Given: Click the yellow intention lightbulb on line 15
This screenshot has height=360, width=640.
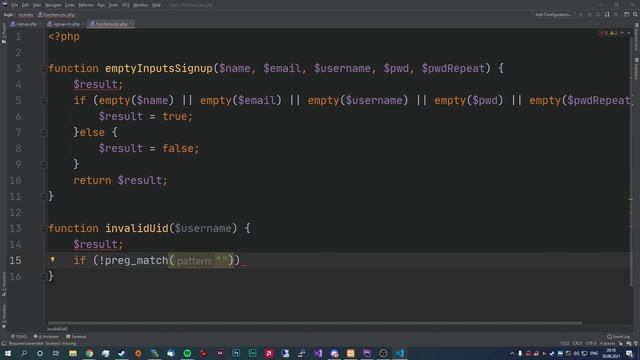Looking at the screenshot, I should [x=53, y=259].
